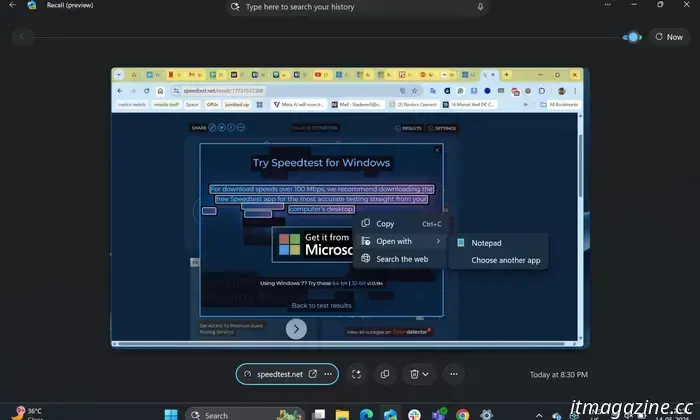Open the Speedtest RESULTS tab
The width and height of the screenshot is (700, 420).
pyautogui.click(x=408, y=128)
